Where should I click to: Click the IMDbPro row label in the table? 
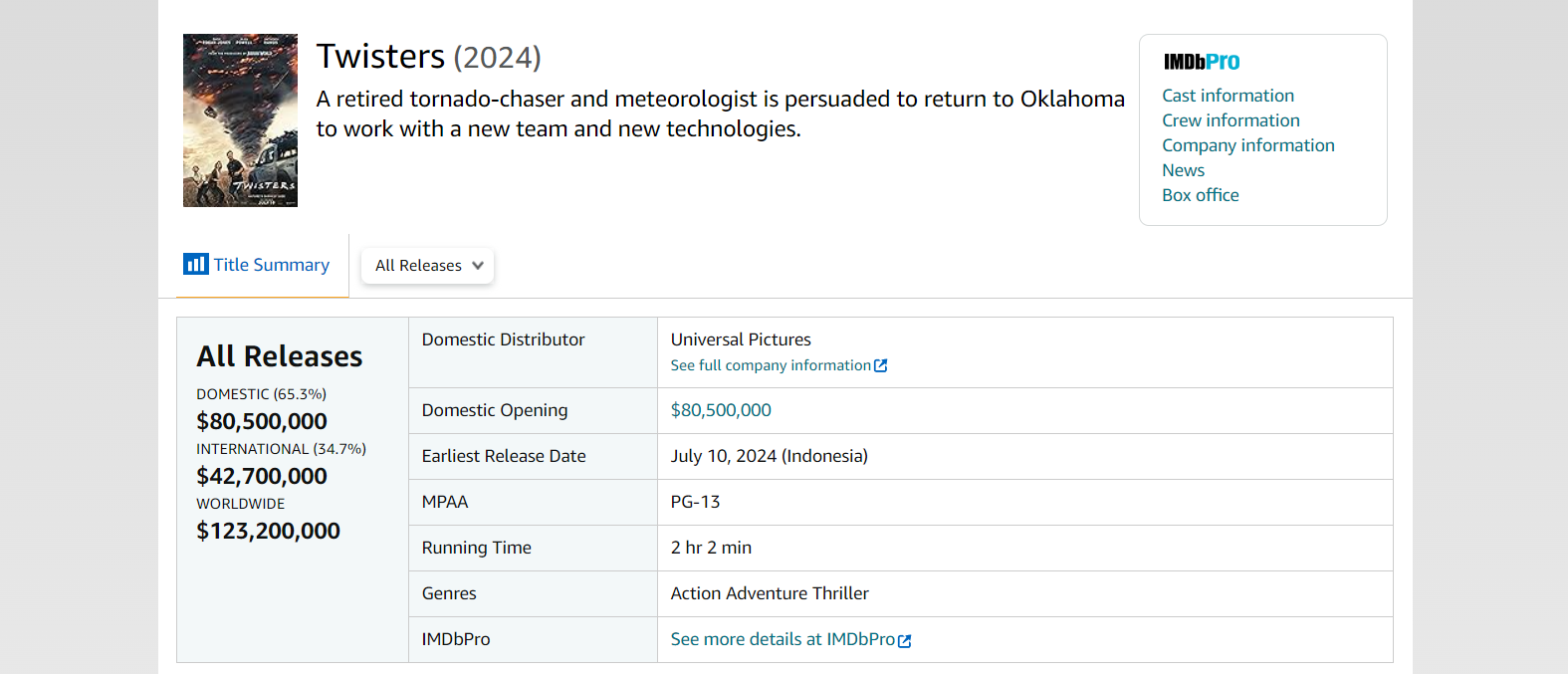[456, 639]
